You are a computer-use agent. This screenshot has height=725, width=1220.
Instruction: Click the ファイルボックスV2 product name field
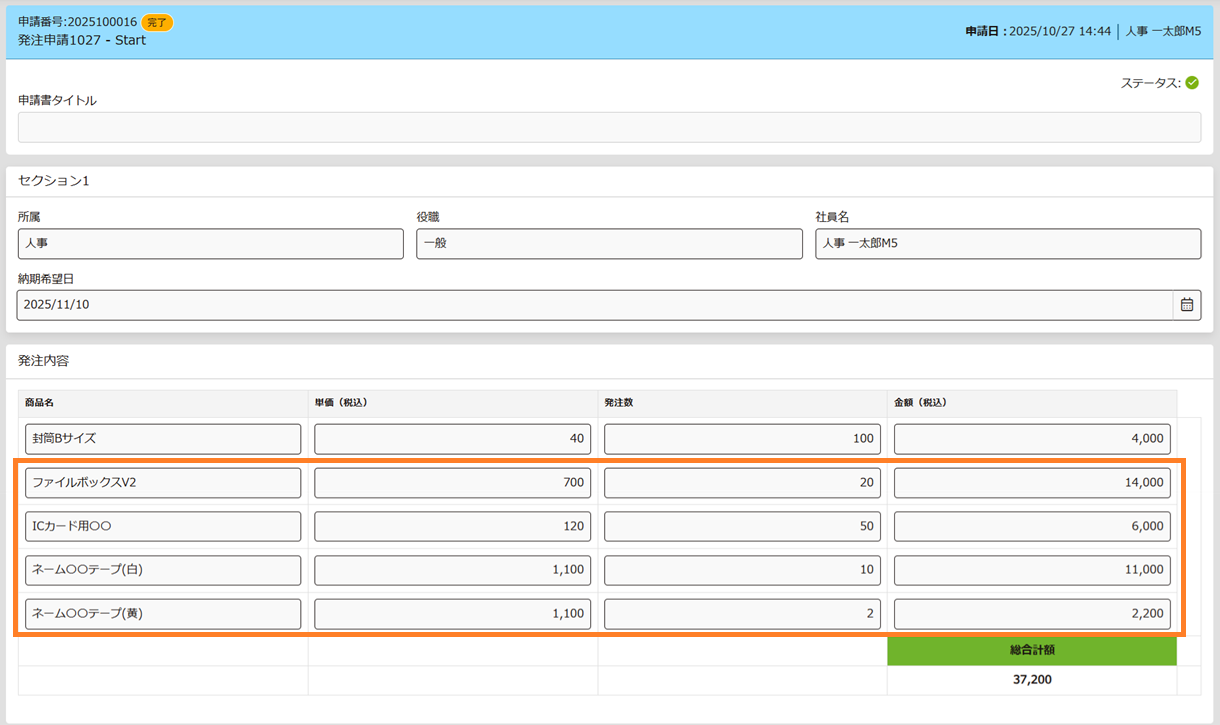coord(163,483)
